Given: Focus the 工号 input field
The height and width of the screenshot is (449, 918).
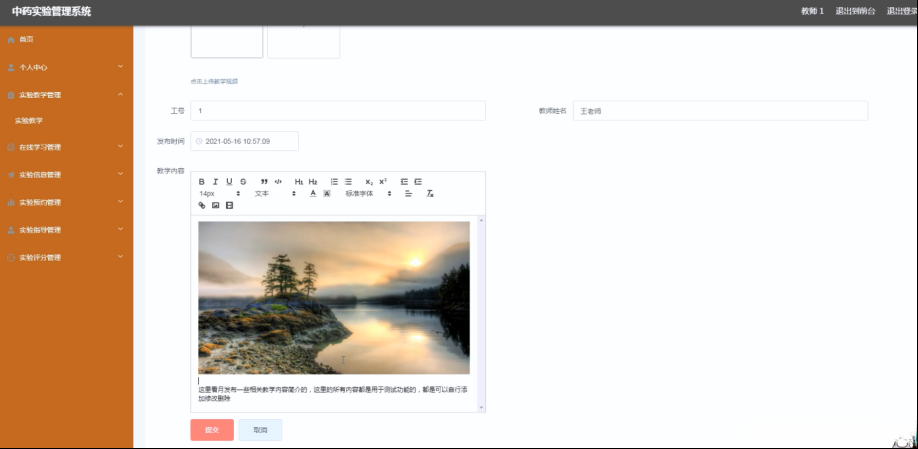Looking at the screenshot, I should (338, 111).
